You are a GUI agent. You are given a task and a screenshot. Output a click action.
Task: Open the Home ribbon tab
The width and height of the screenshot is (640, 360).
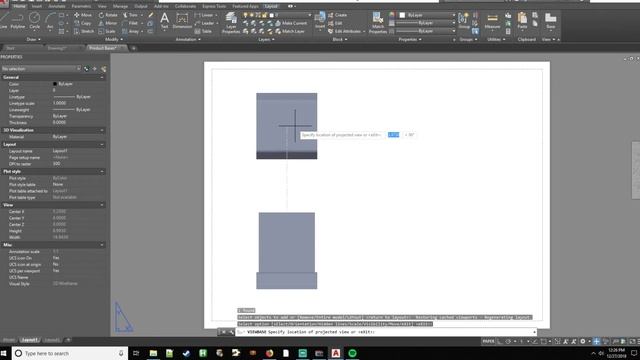point(19,6)
